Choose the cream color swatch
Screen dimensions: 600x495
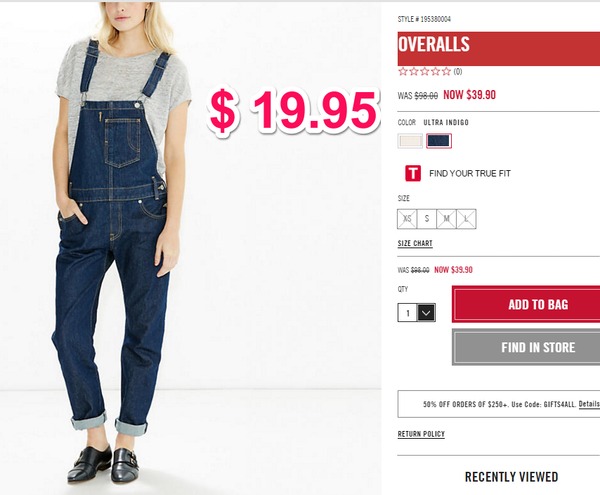click(410, 141)
